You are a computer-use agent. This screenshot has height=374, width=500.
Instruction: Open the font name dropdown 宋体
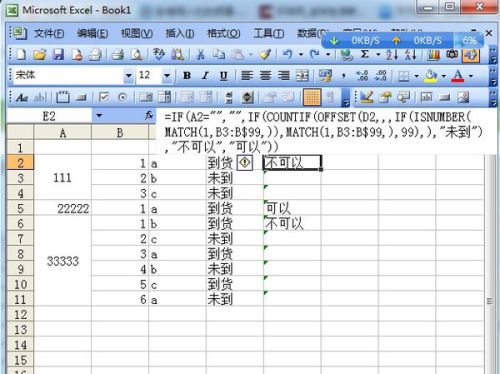click(x=129, y=76)
